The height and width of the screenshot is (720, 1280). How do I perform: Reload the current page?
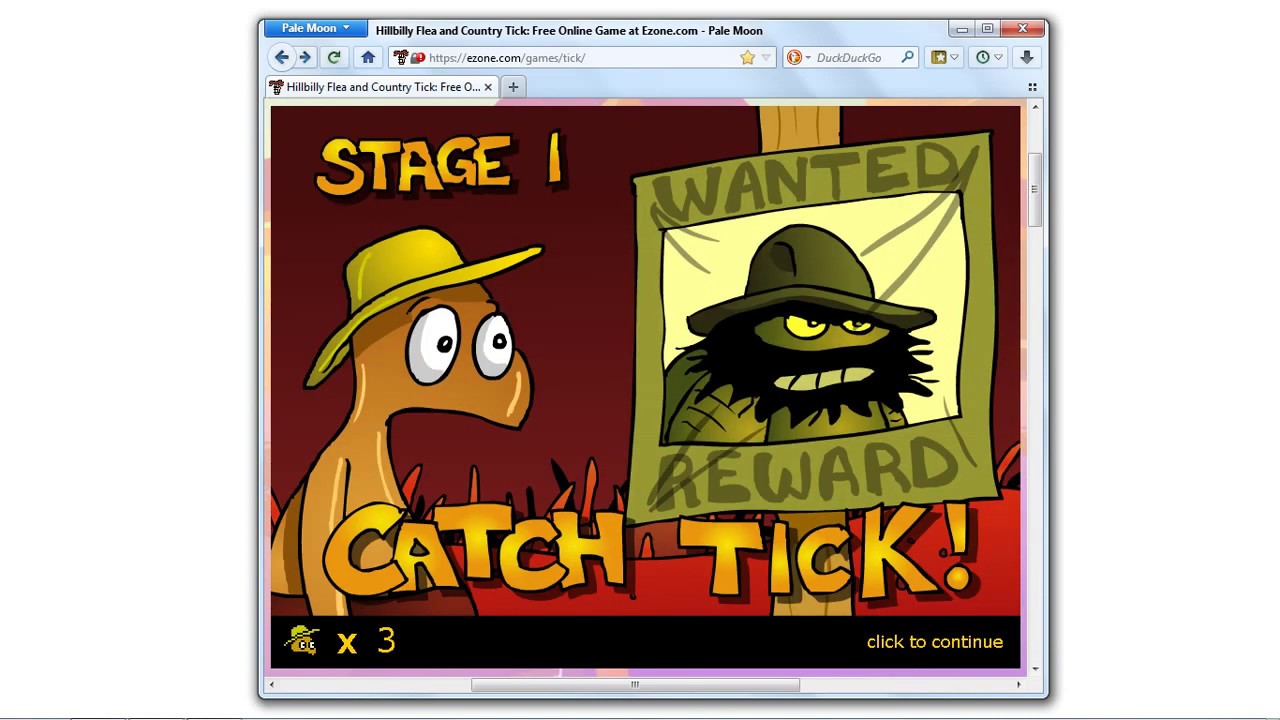(334, 57)
